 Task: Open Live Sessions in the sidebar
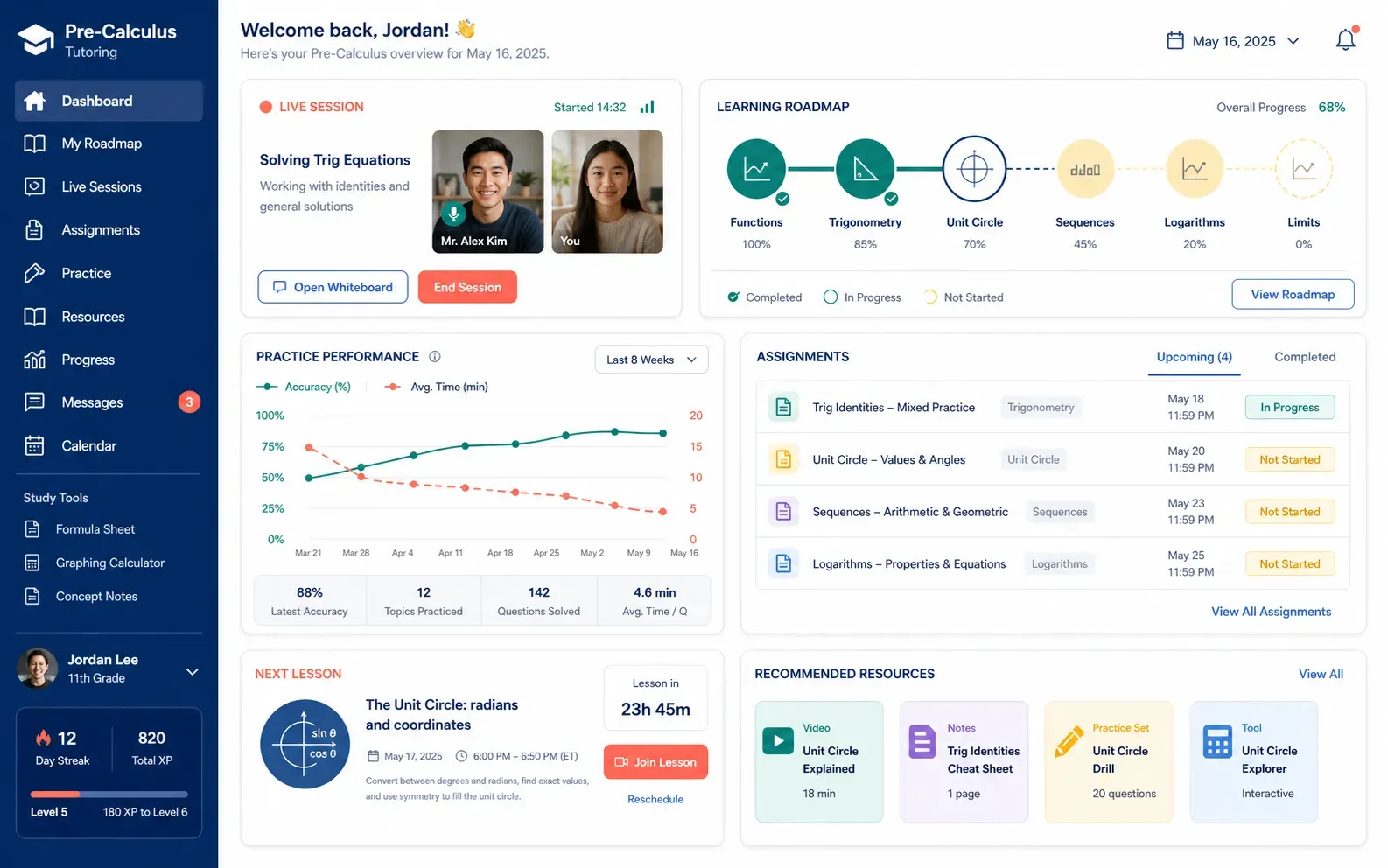coord(109,186)
